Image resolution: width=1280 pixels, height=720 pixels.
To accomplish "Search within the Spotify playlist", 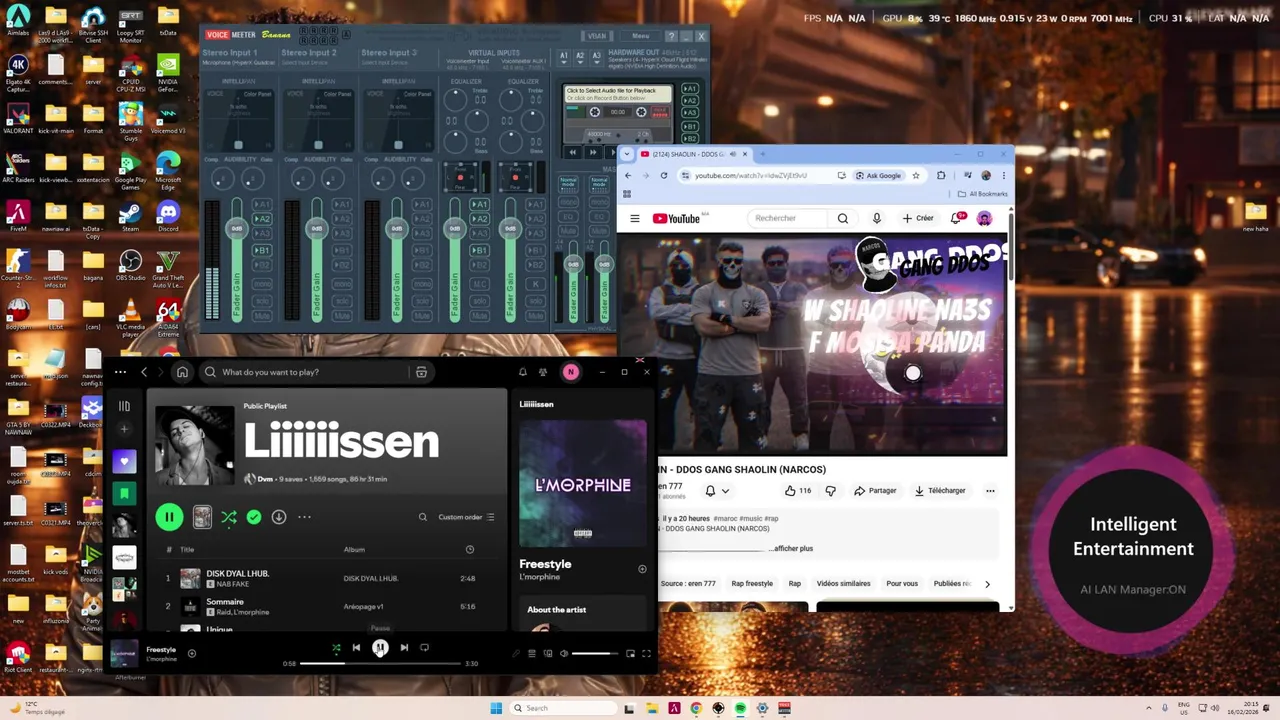I will pos(423,517).
